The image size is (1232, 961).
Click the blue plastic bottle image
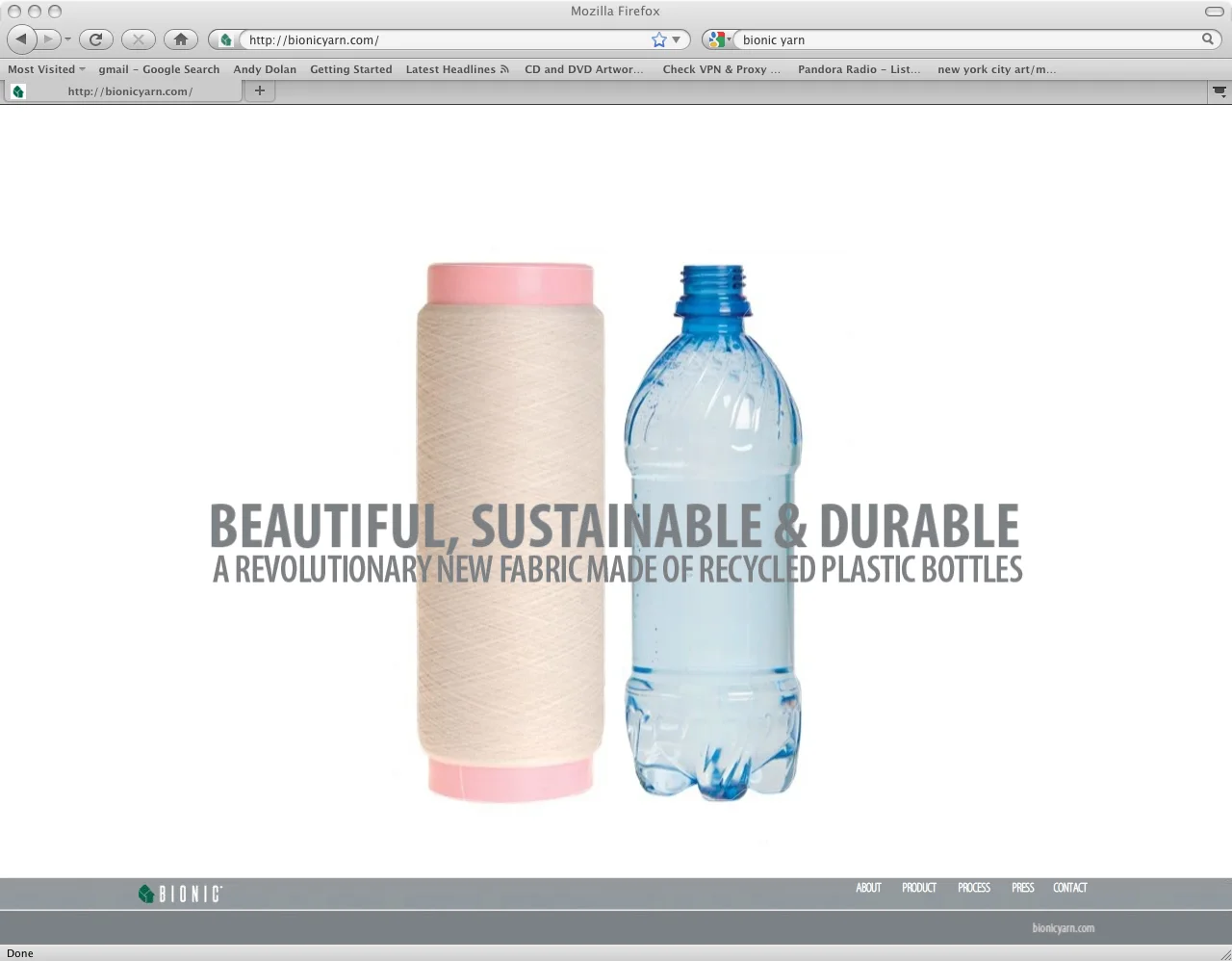(x=712, y=532)
